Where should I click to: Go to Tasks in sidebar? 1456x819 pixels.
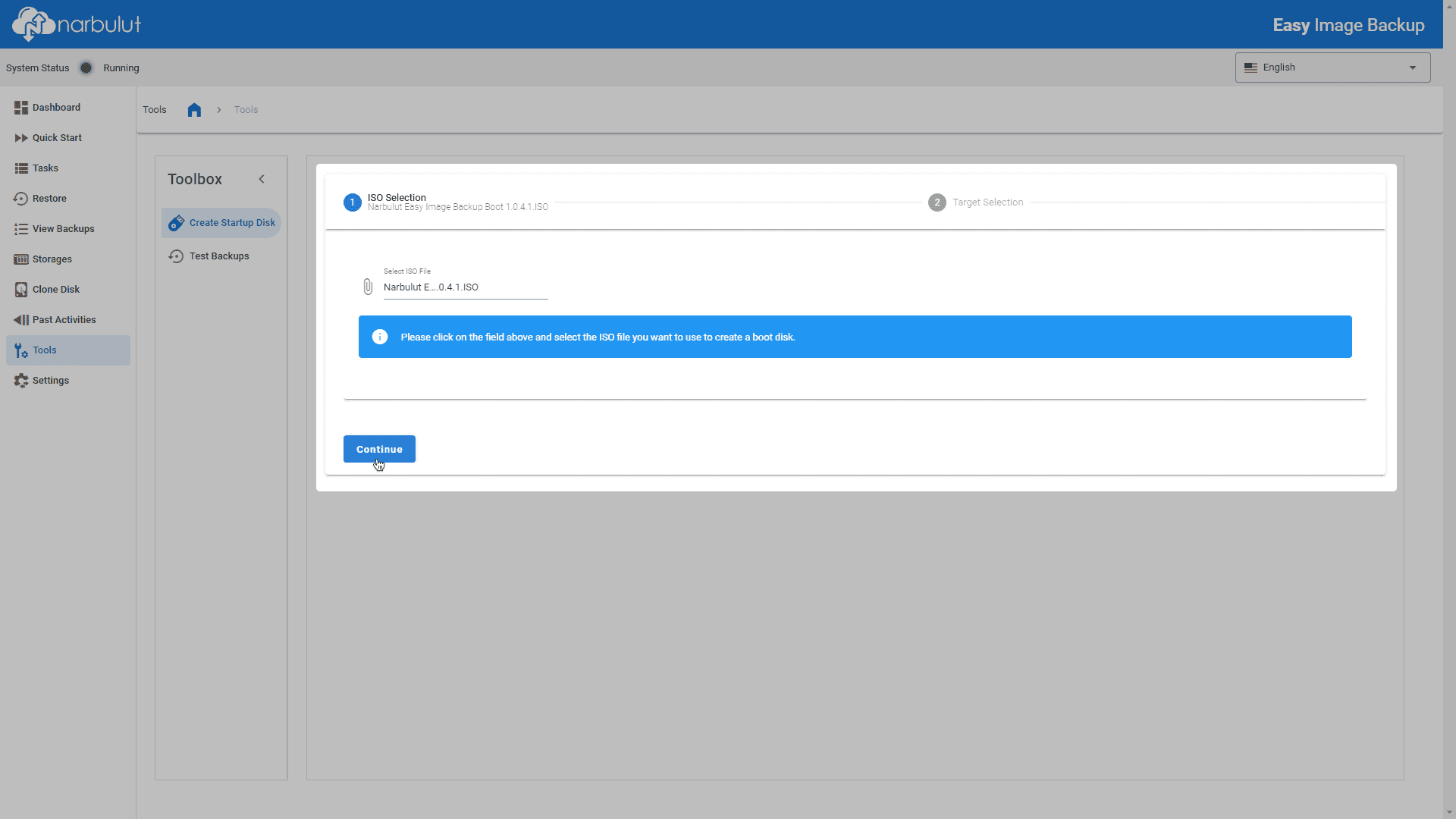68,168
